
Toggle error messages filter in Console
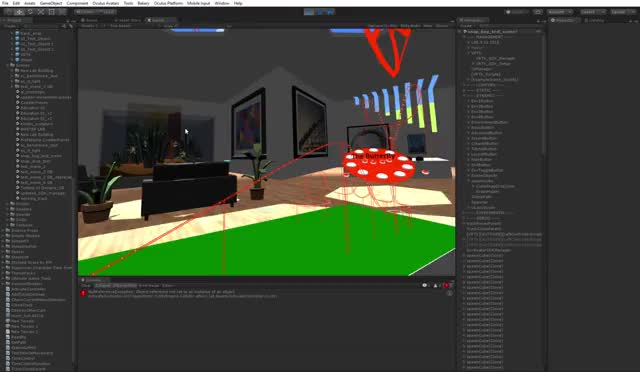447,285
